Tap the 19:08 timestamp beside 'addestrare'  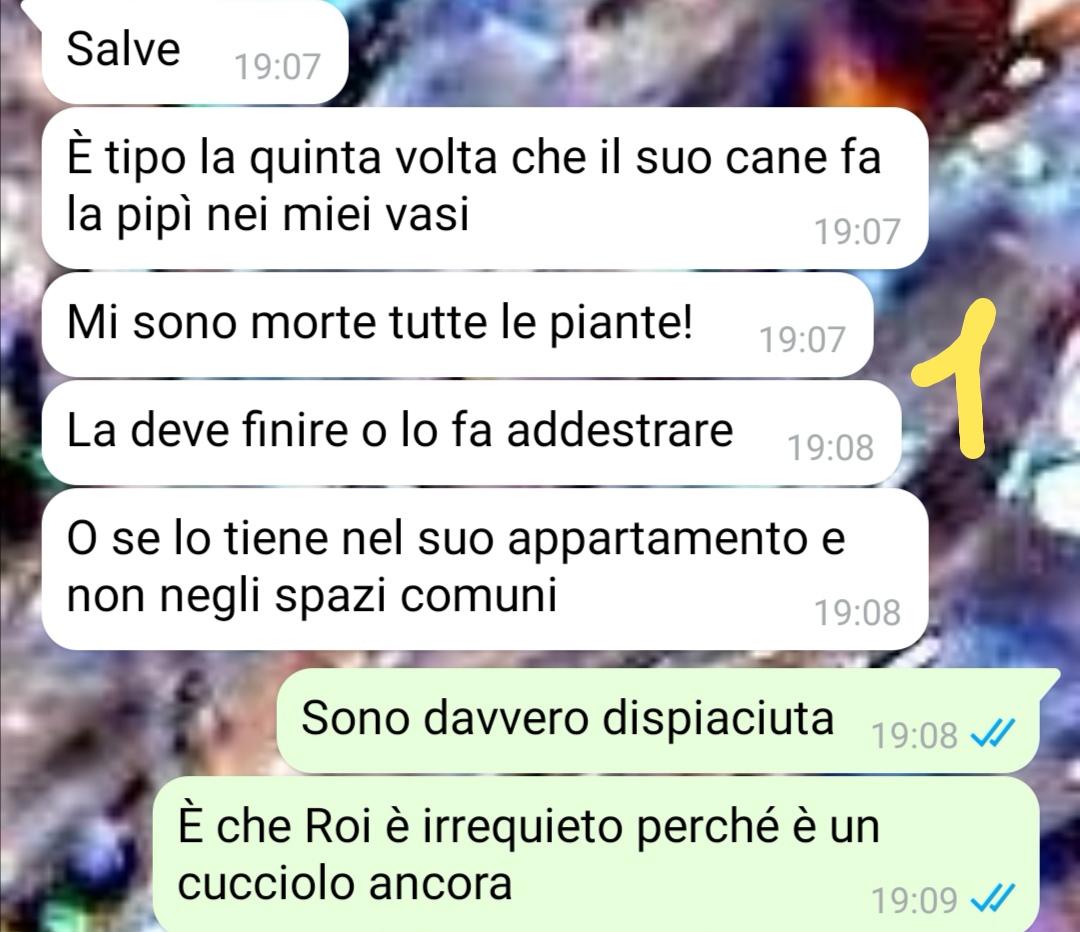click(x=831, y=448)
